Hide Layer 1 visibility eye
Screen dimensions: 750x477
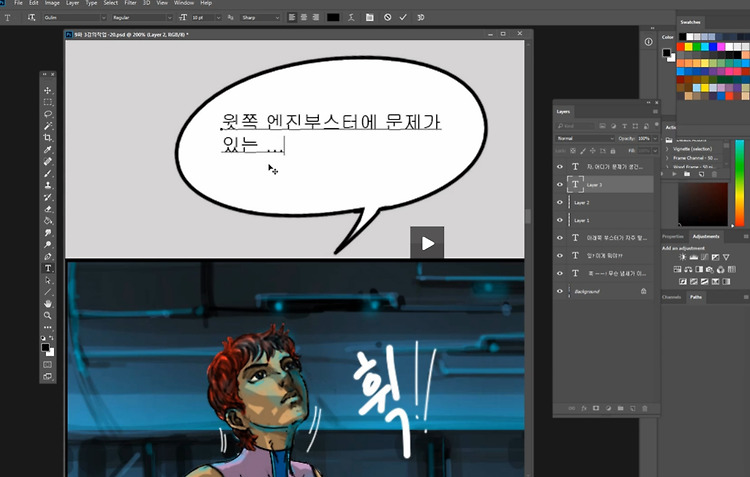560,220
